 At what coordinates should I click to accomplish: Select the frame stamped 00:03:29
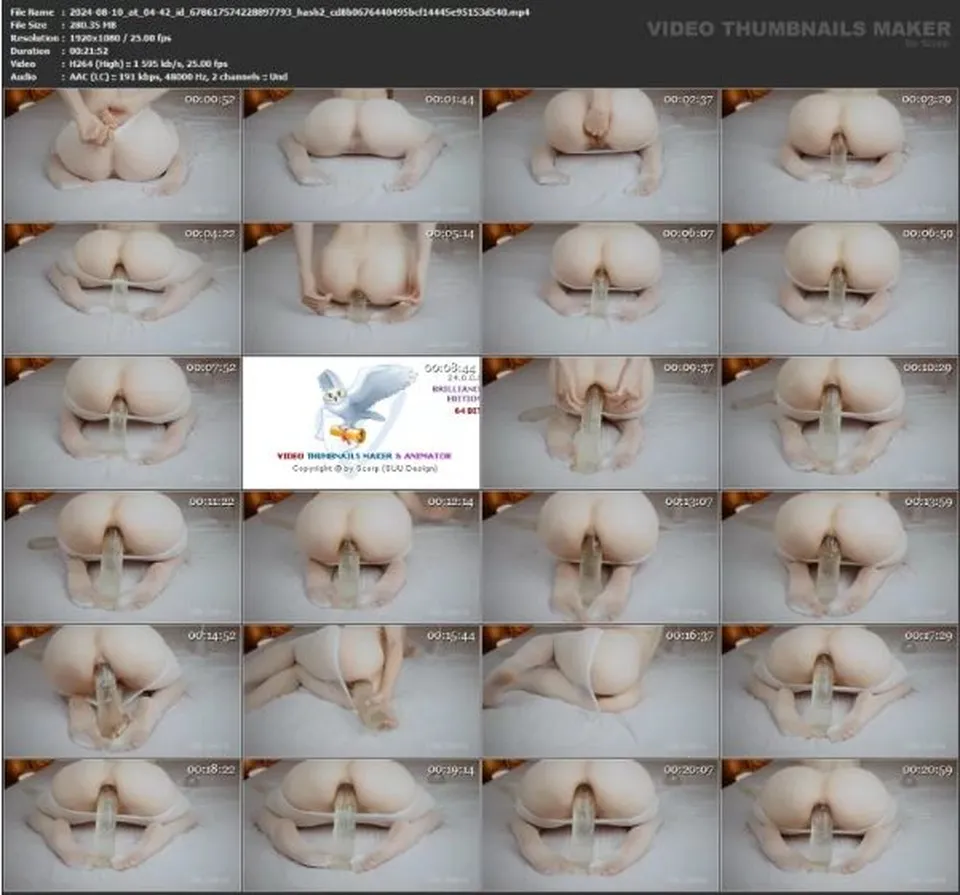840,155
